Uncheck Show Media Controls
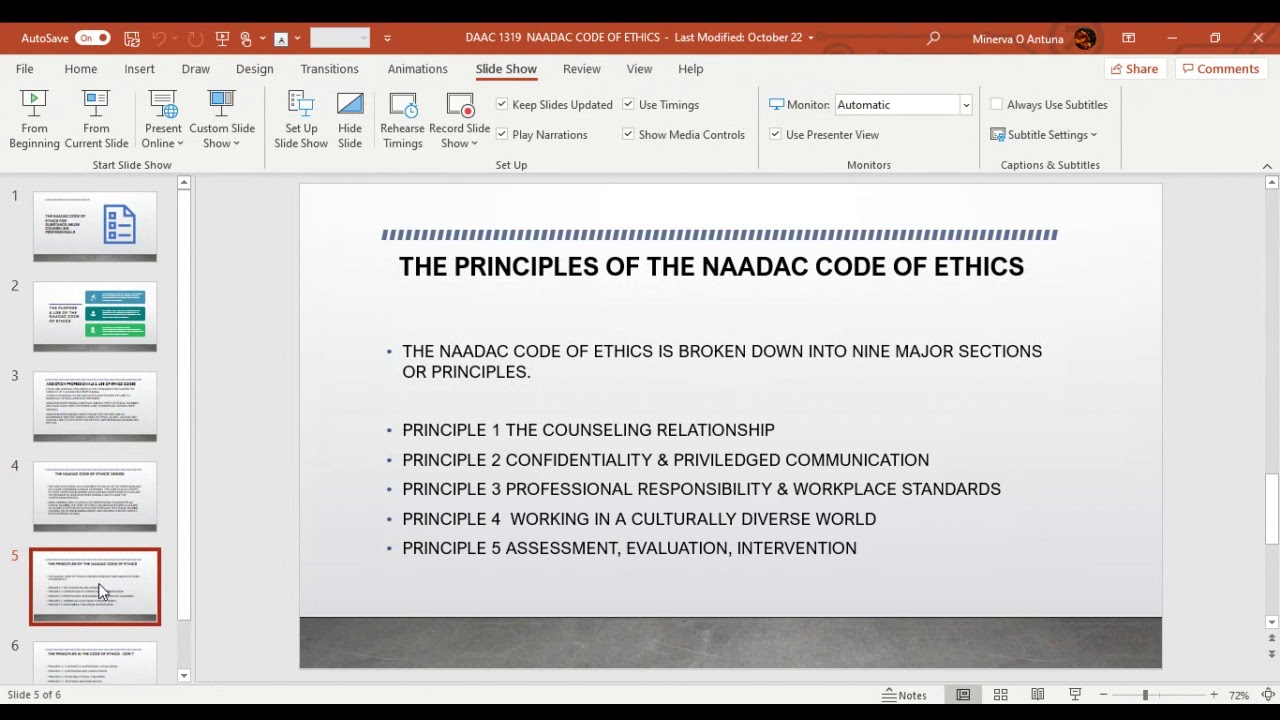The height and width of the screenshot is (720, 1280). tap(628, 134)
